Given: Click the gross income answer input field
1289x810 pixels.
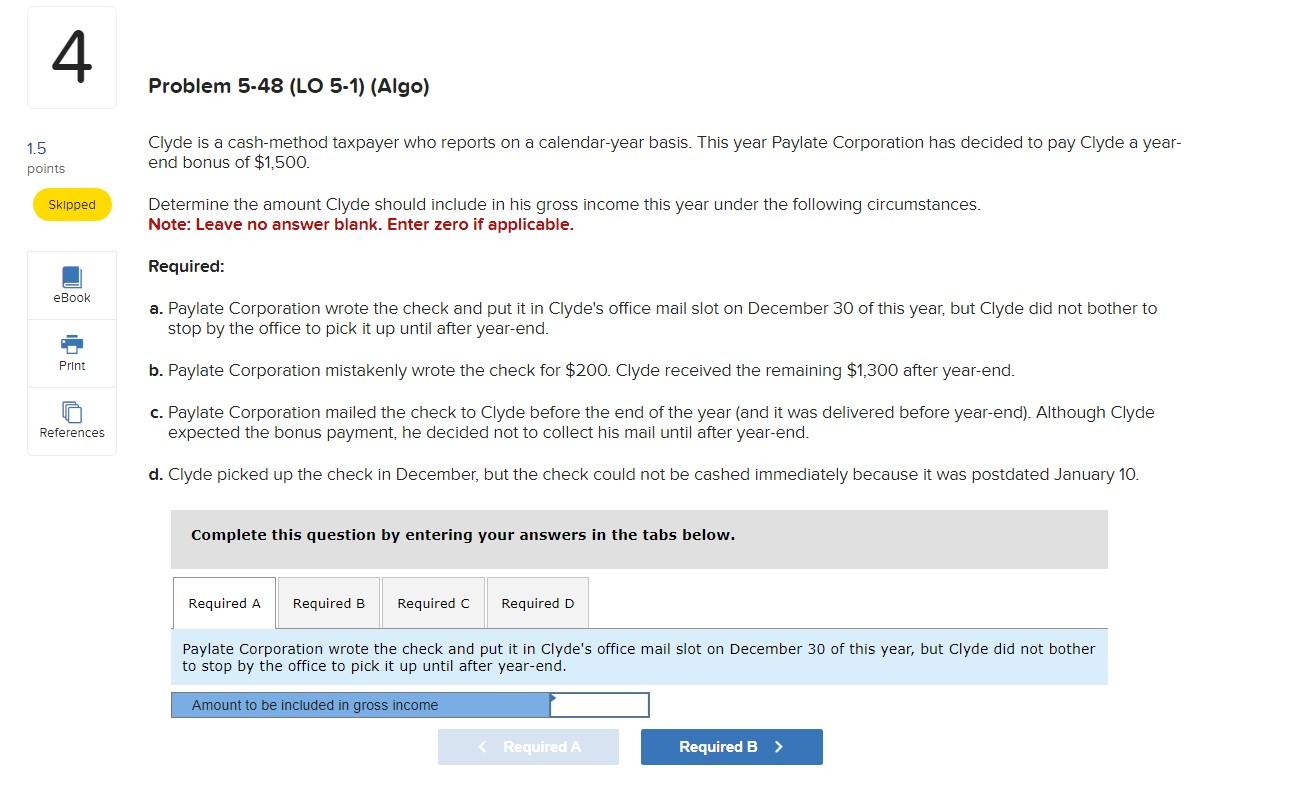Looking at the screenshot, I should pyautogui.click(x=599, y=704).
